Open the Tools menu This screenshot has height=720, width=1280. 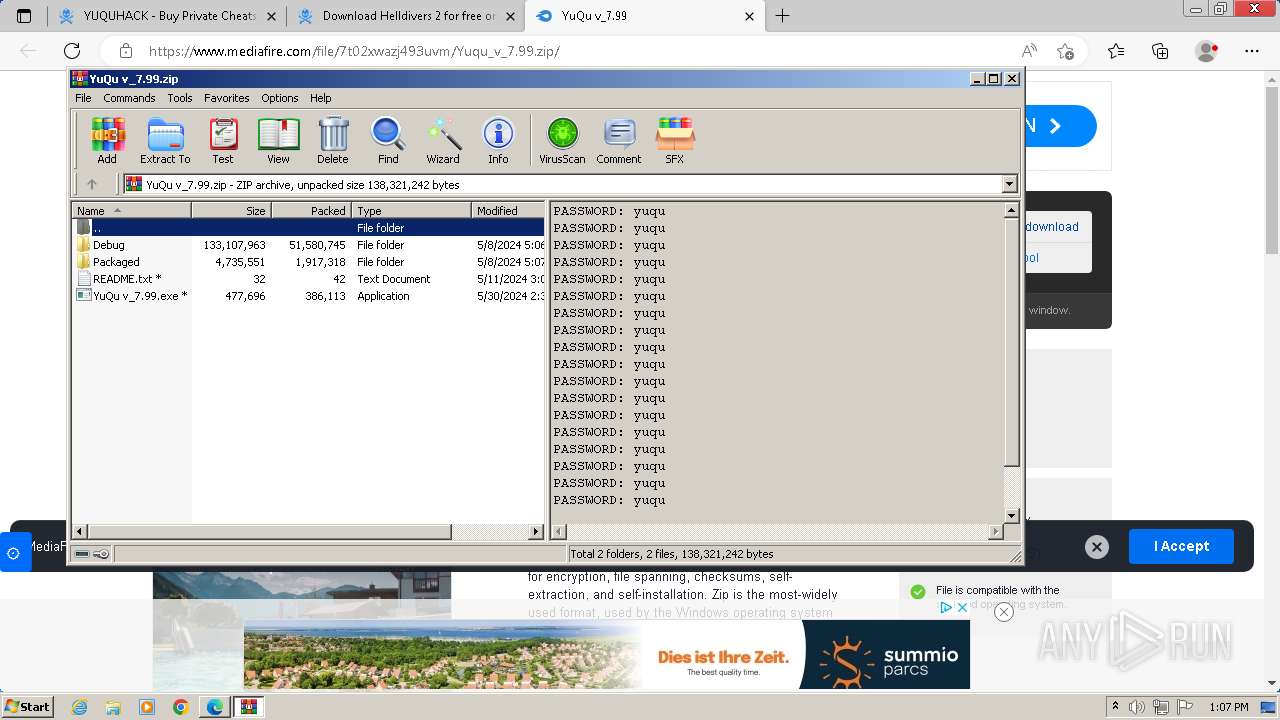(x=180, y=98)
